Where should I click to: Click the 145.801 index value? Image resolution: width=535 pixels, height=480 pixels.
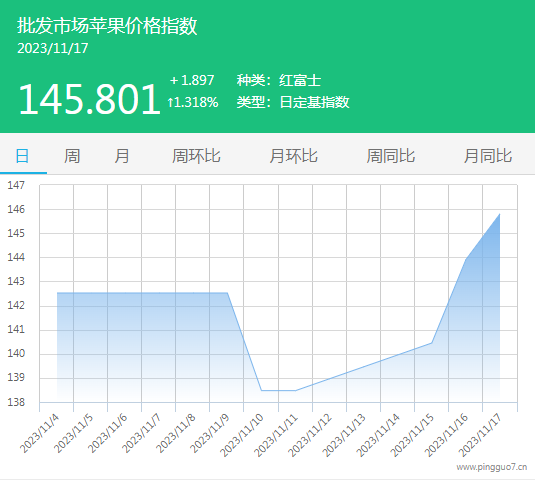click(x=89, y=99)
